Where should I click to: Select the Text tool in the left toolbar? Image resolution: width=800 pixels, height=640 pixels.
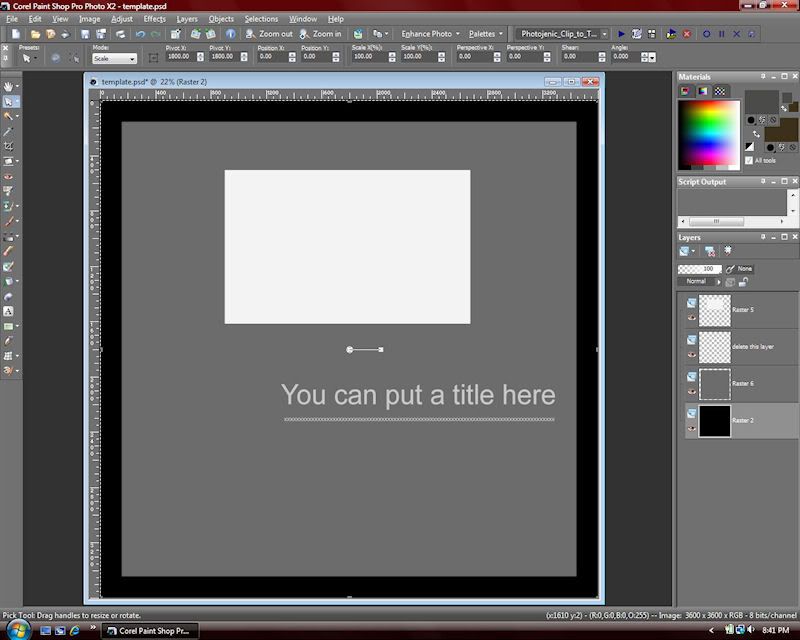tap(9, 311)
